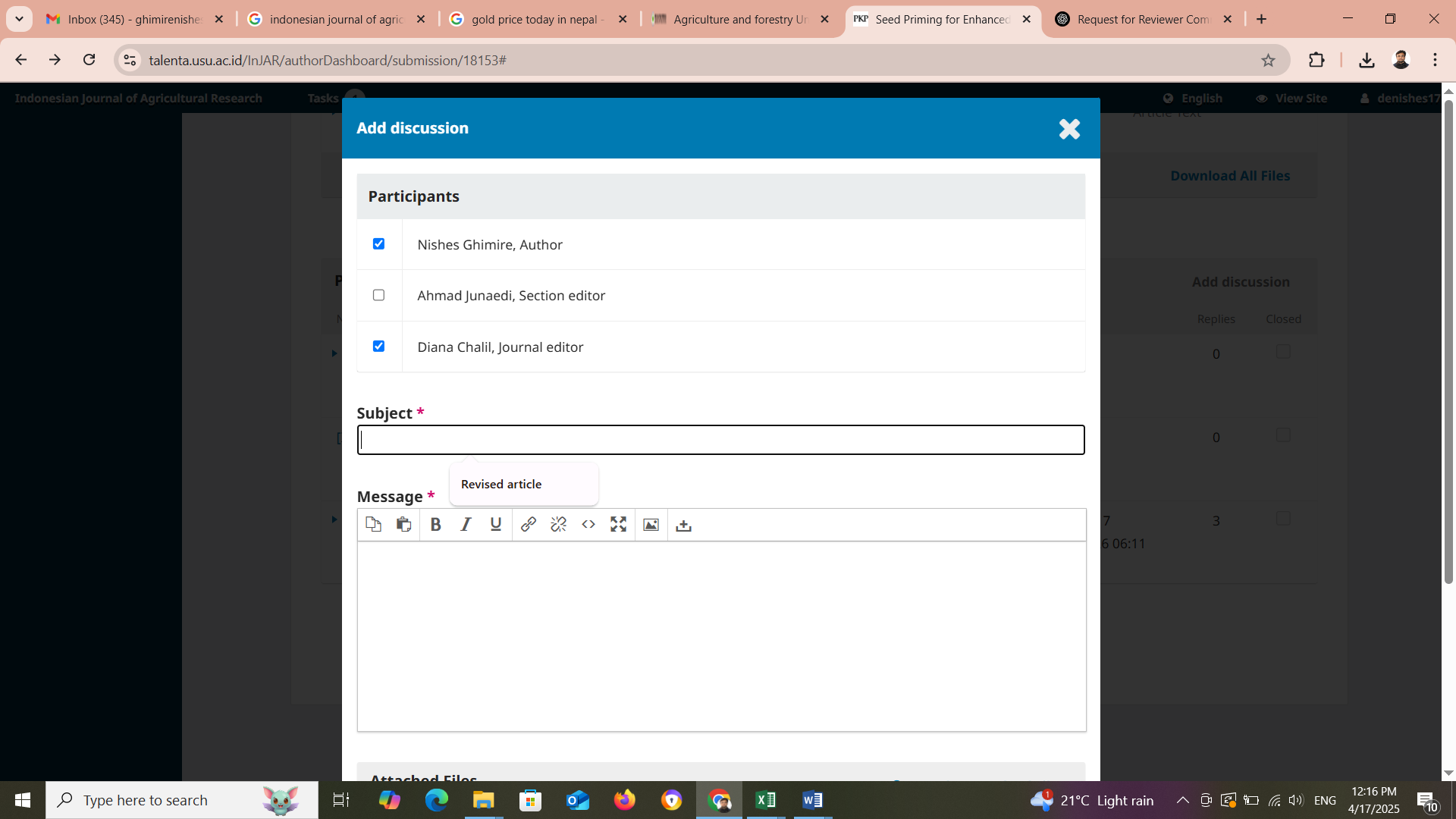Insert an image into the message
Image resolution: width=1456 pixels, height=819 pixels.
point(651,524)
